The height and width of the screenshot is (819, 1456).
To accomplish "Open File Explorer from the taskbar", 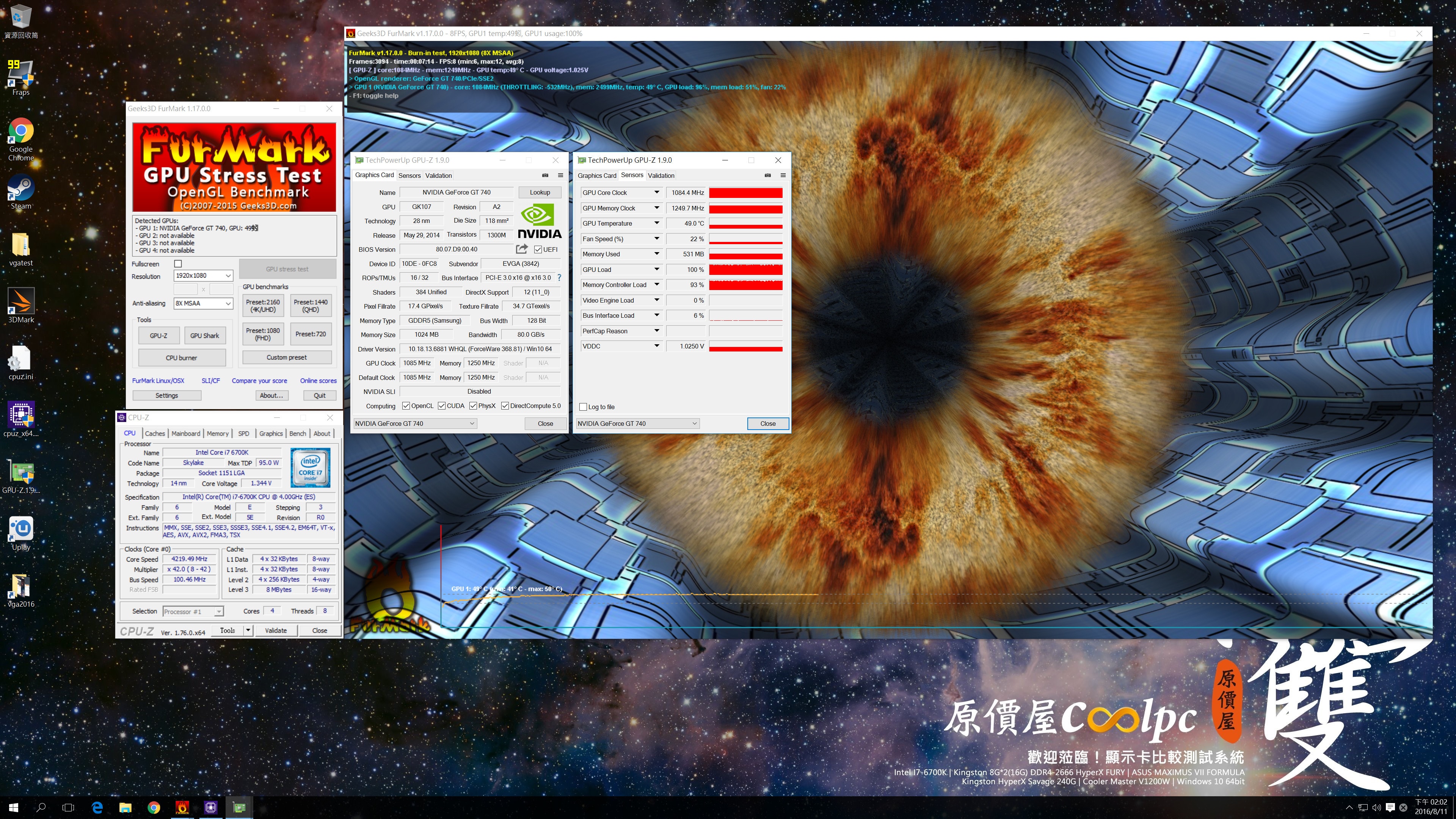I will pos(125,808).
